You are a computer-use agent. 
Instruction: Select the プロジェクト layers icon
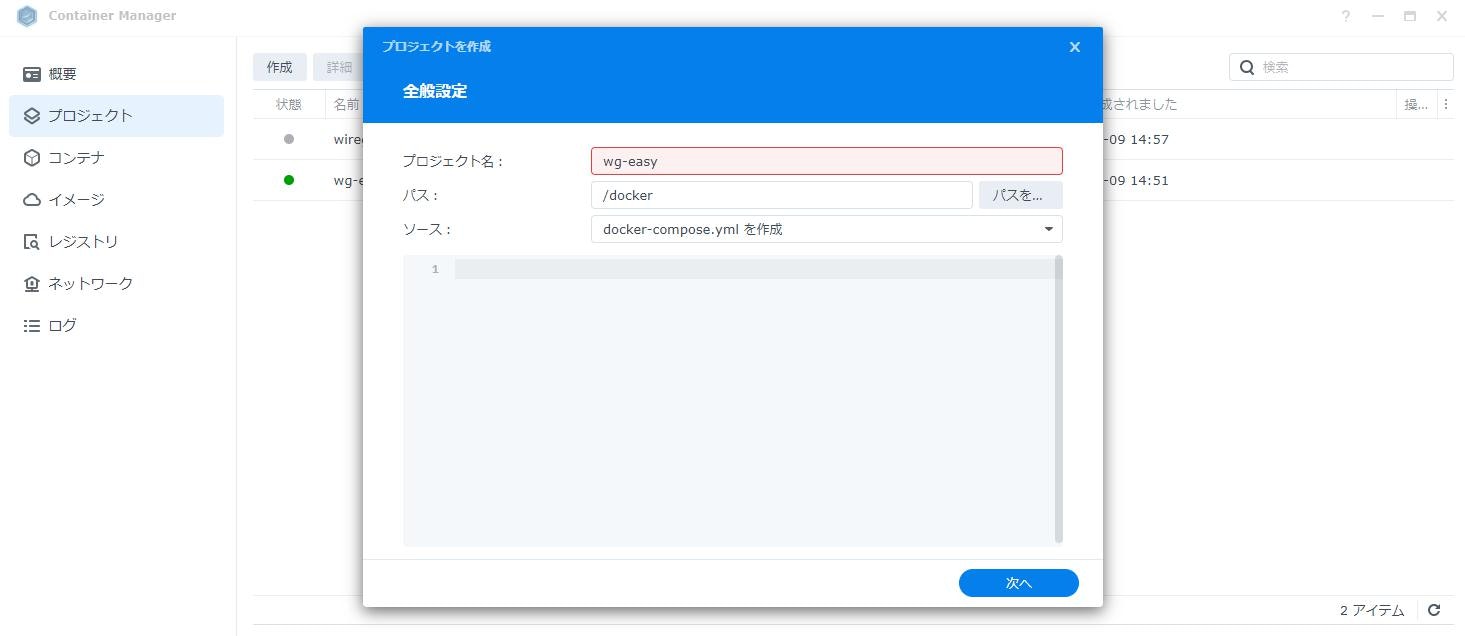coord(32,116)
